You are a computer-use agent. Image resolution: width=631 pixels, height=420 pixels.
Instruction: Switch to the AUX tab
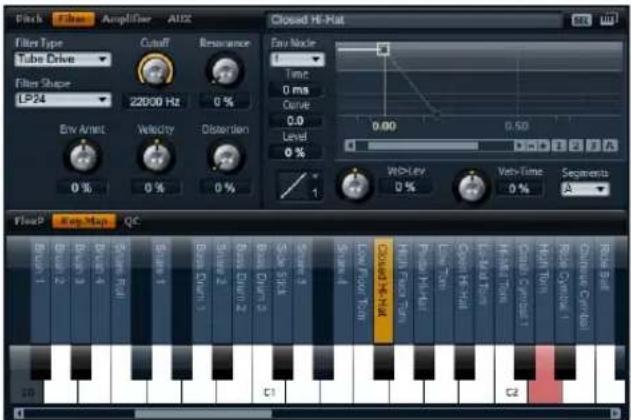coord(179,19)
